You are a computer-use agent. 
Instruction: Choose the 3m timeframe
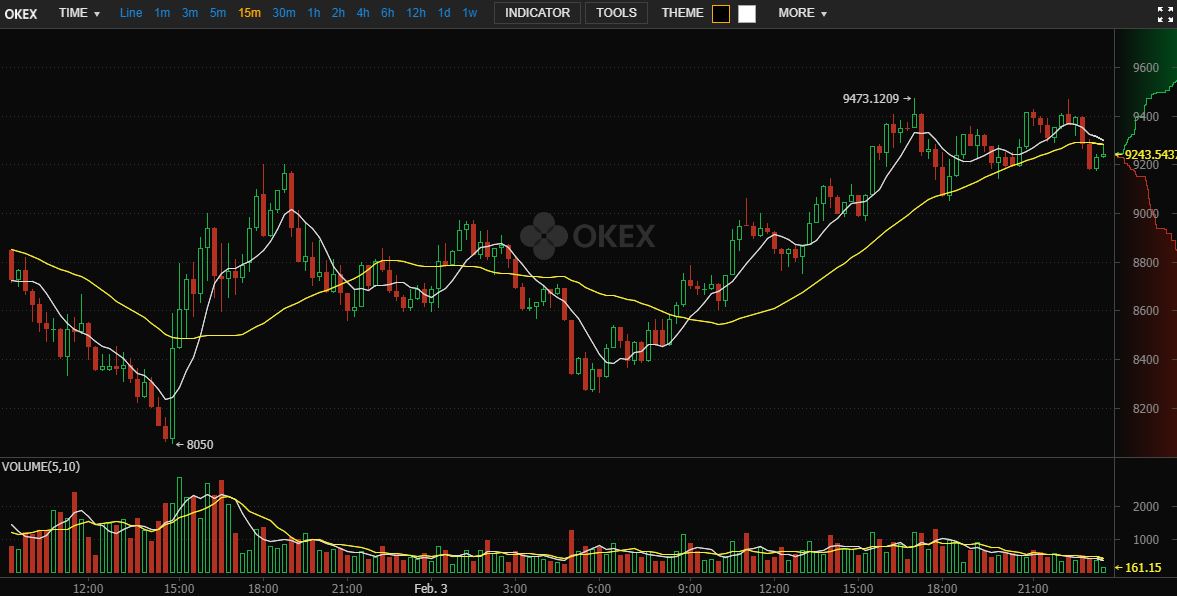190,14
